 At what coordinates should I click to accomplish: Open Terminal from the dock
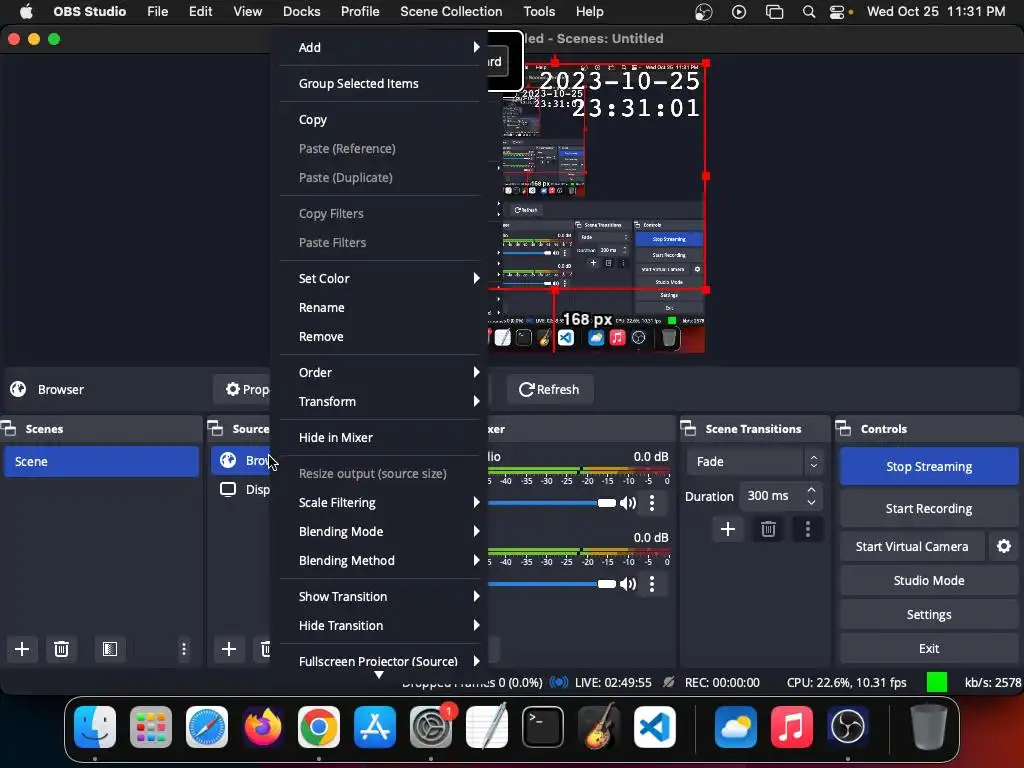click(543, 727)
